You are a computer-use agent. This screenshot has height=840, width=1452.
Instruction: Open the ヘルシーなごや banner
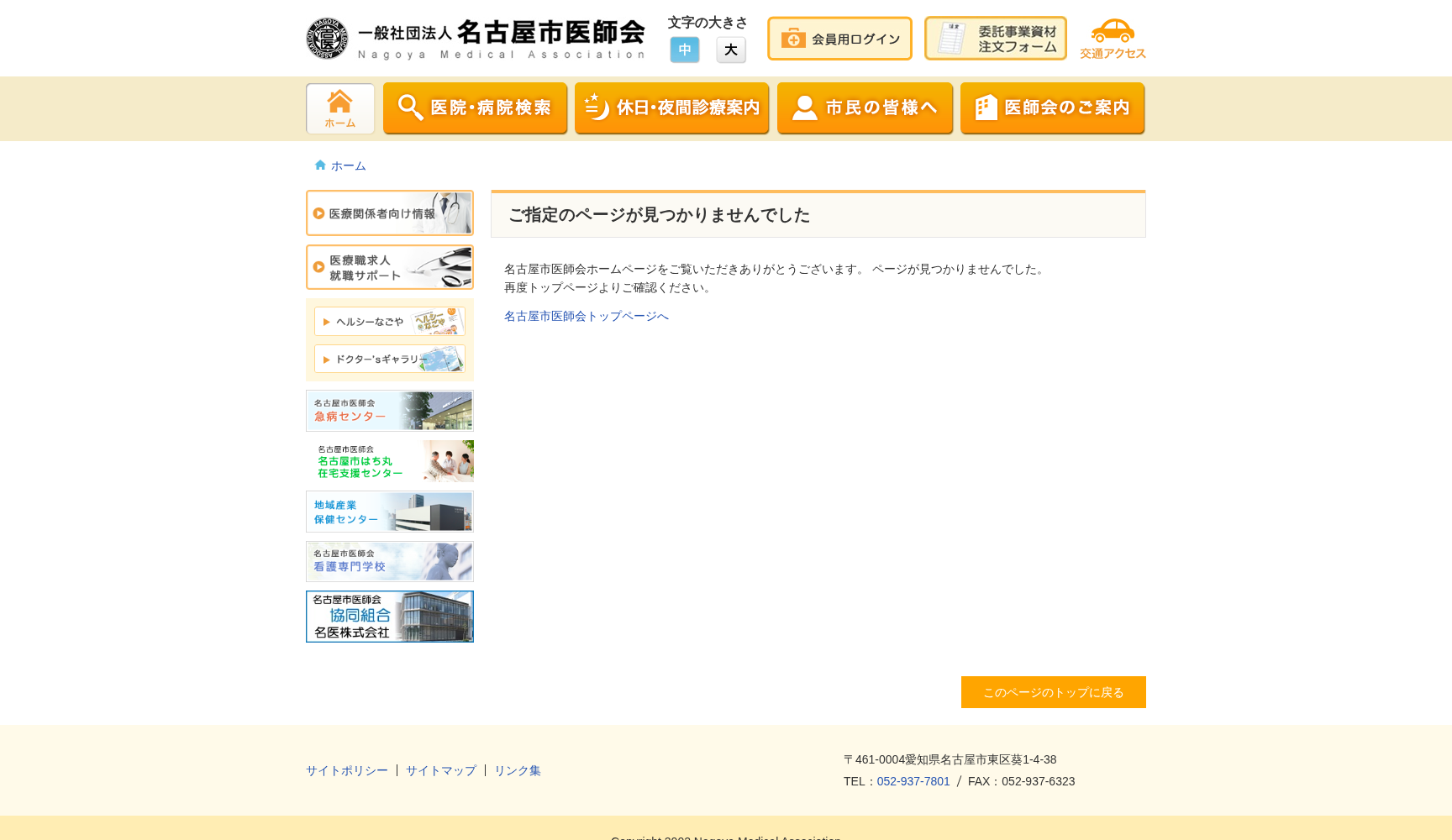tap(389, 321)
